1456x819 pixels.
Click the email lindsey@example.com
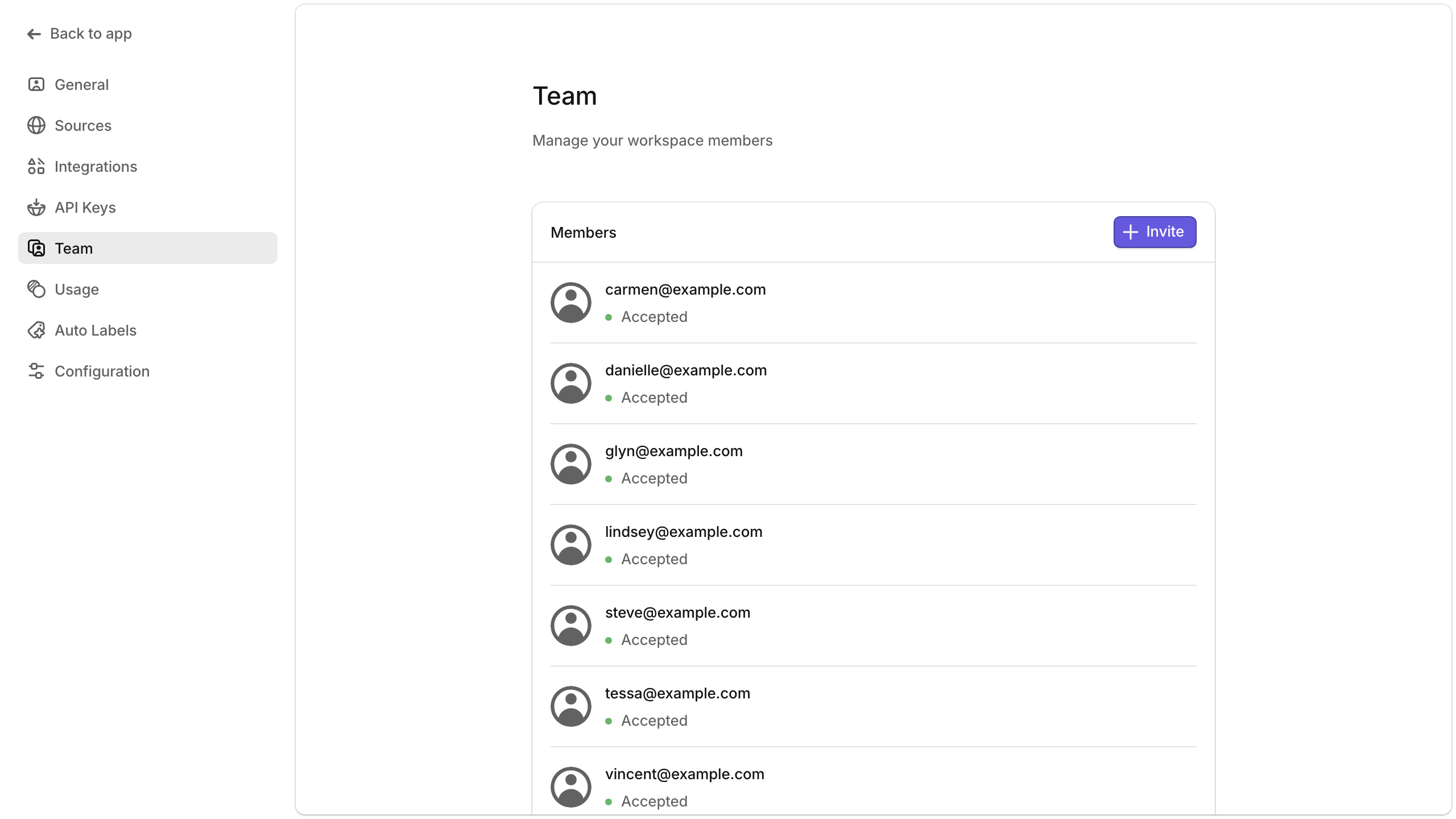684,532
